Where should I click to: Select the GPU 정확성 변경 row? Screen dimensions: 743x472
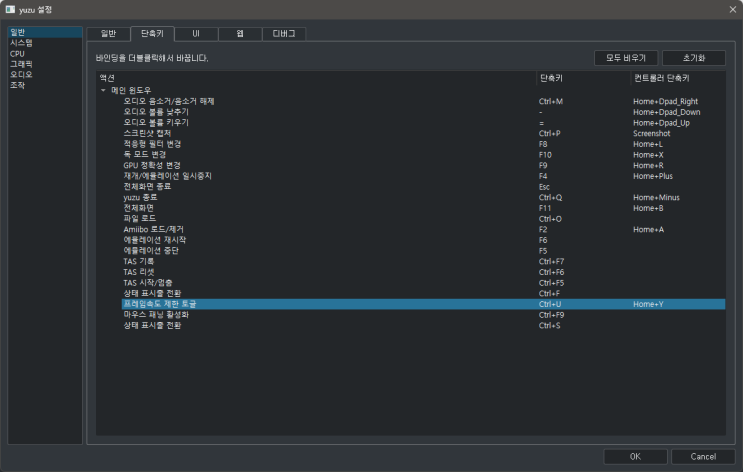423,165
